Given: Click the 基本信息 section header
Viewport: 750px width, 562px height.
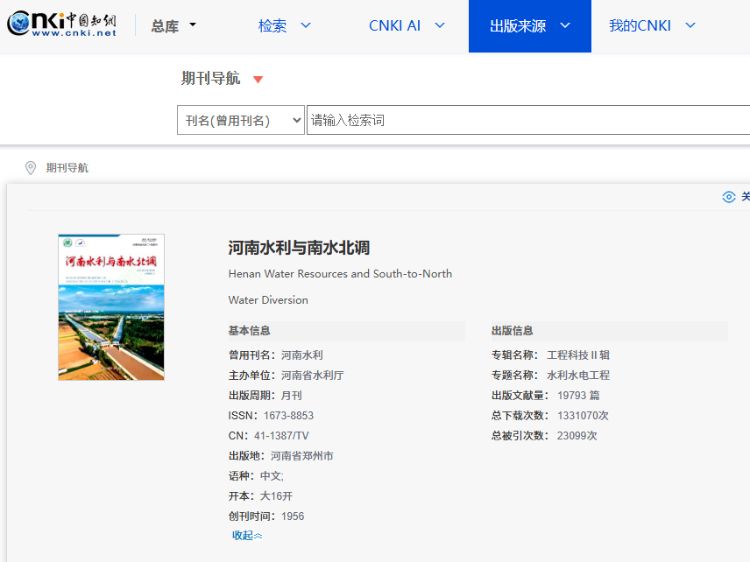Looking at the screenshot, I should click(249, 331).
